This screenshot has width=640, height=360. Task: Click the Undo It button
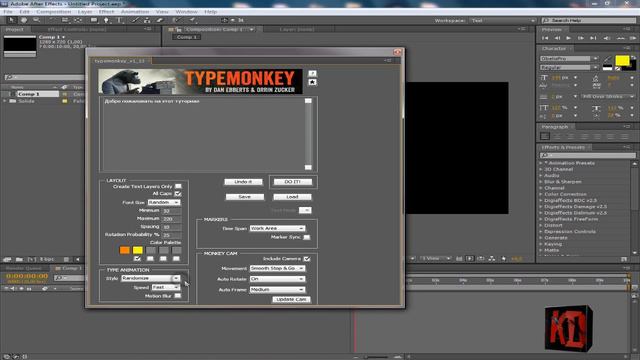pyautogui.click(x=243, y=182)
